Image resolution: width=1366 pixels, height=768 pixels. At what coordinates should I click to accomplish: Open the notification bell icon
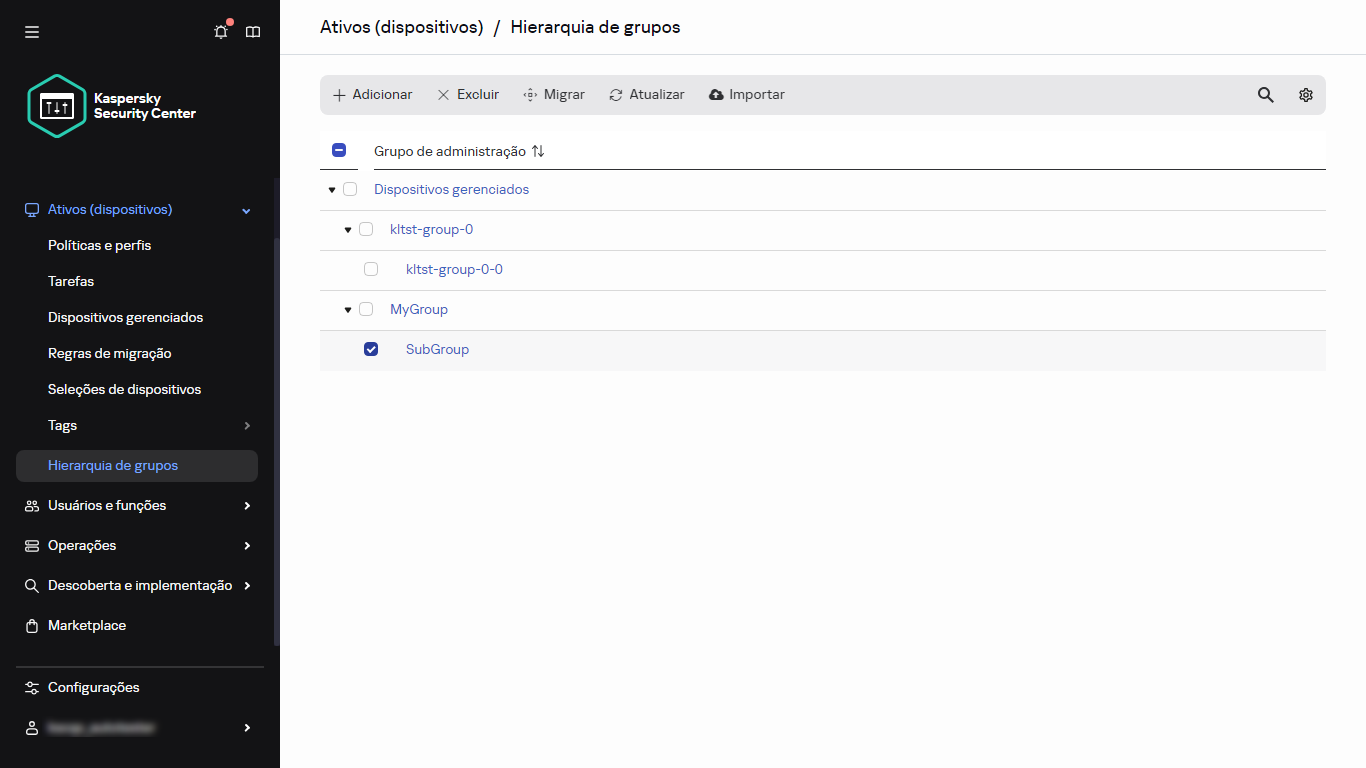220,31
